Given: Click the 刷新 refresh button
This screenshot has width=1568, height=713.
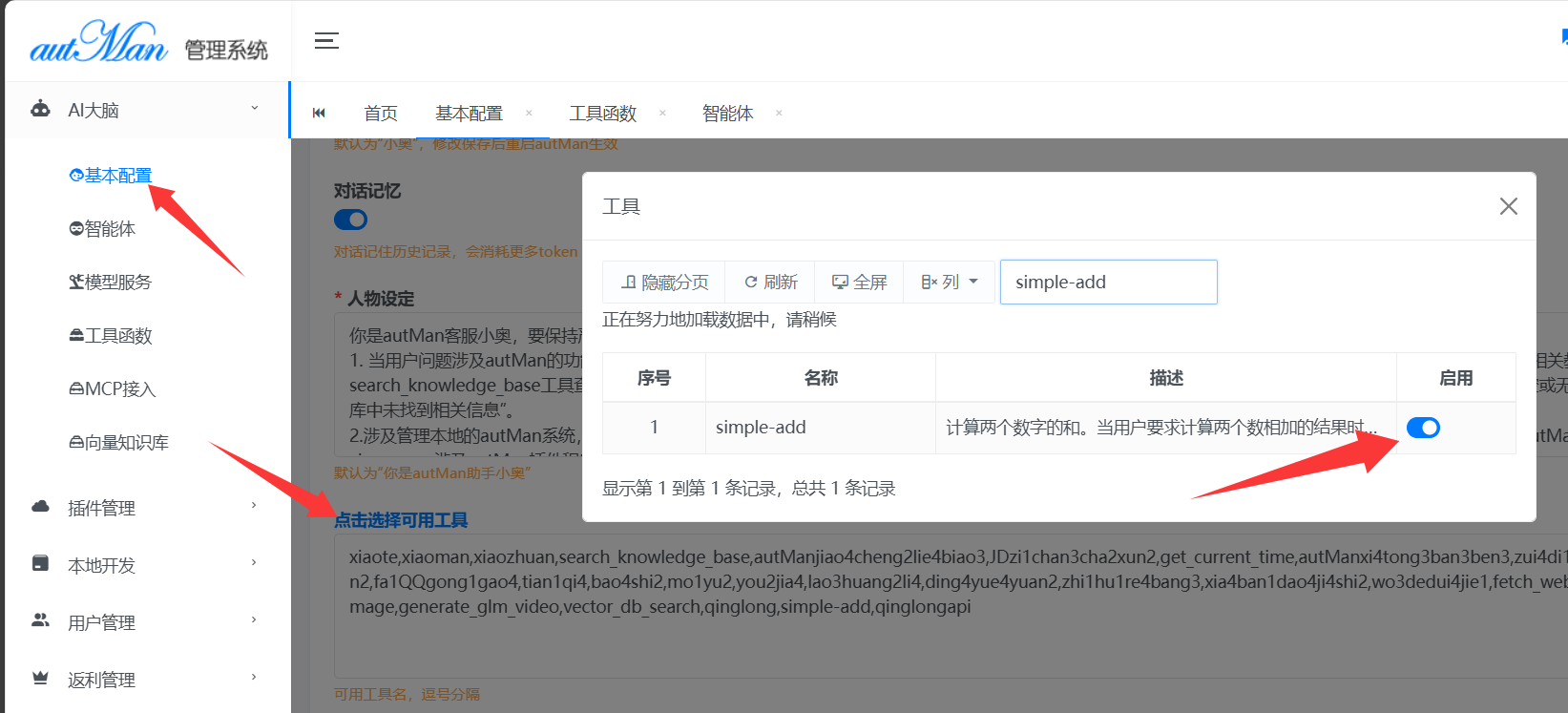Looking at the screenshot, I should pyautogui.click(x=770, y=283).
